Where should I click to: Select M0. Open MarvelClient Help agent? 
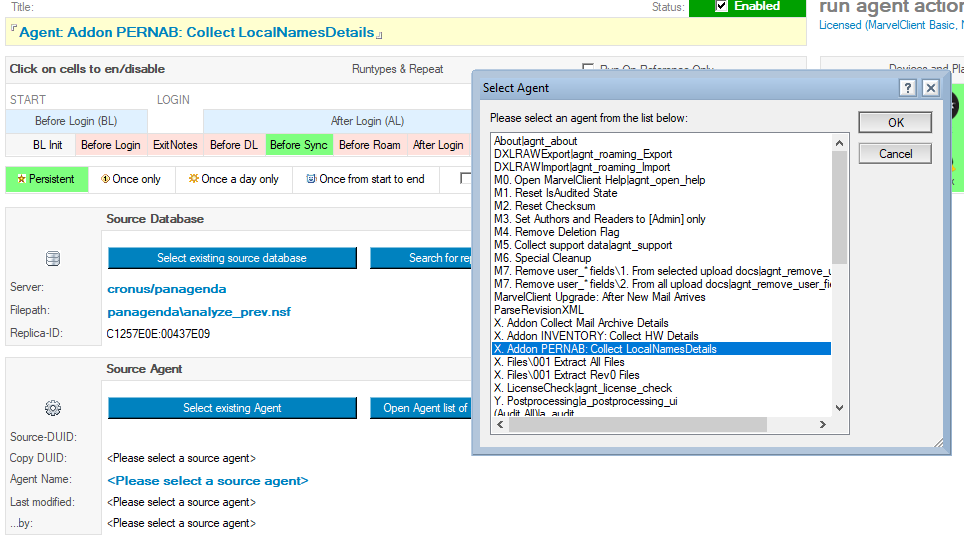pyautogui.click(x=662, y=180)
